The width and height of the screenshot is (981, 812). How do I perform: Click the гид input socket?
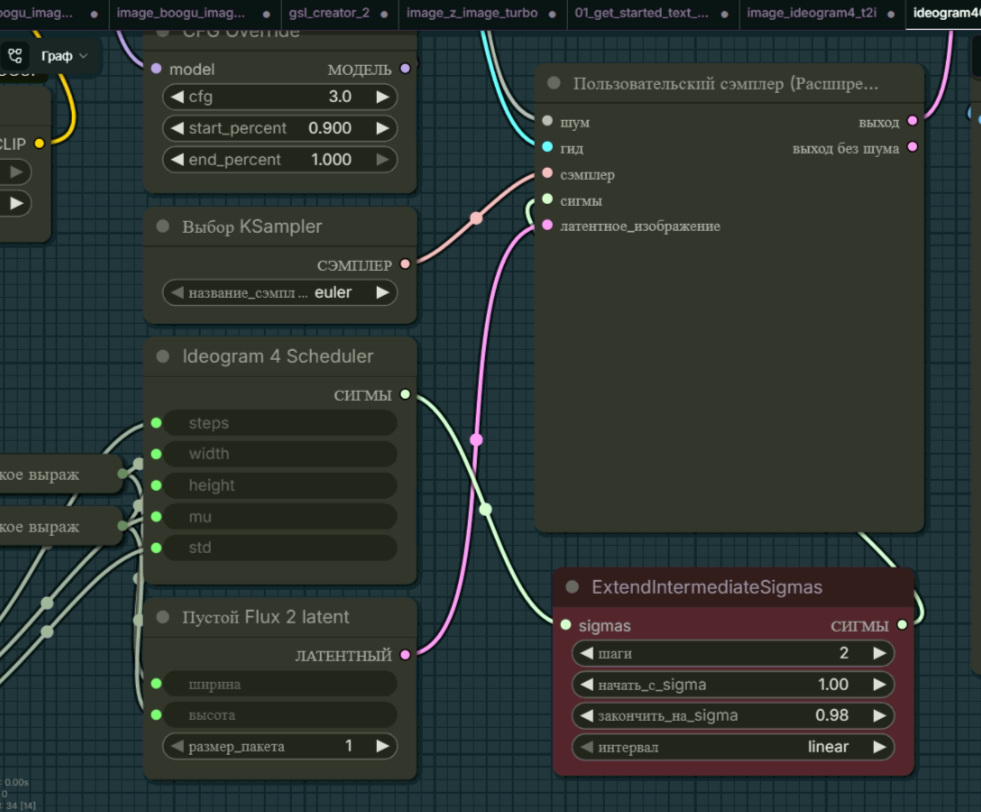click(547, 147)
